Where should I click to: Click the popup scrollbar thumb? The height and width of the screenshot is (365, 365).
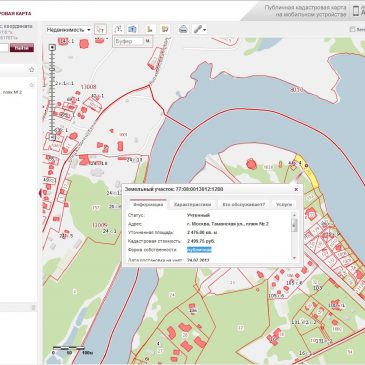tap(294, 225)
